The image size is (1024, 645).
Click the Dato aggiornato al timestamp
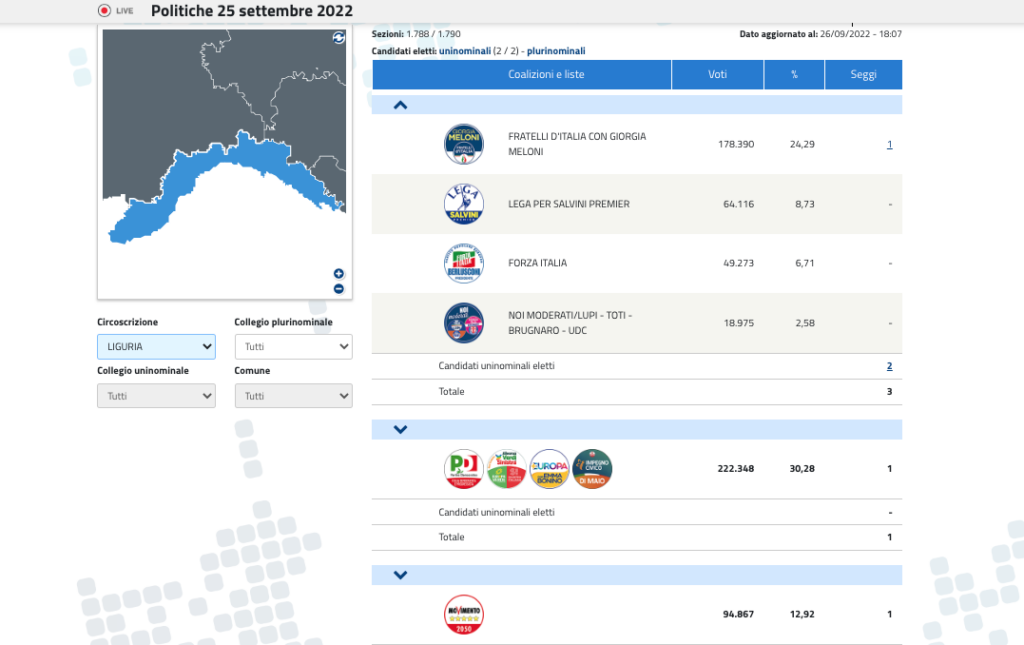click(x=820, y=34)
